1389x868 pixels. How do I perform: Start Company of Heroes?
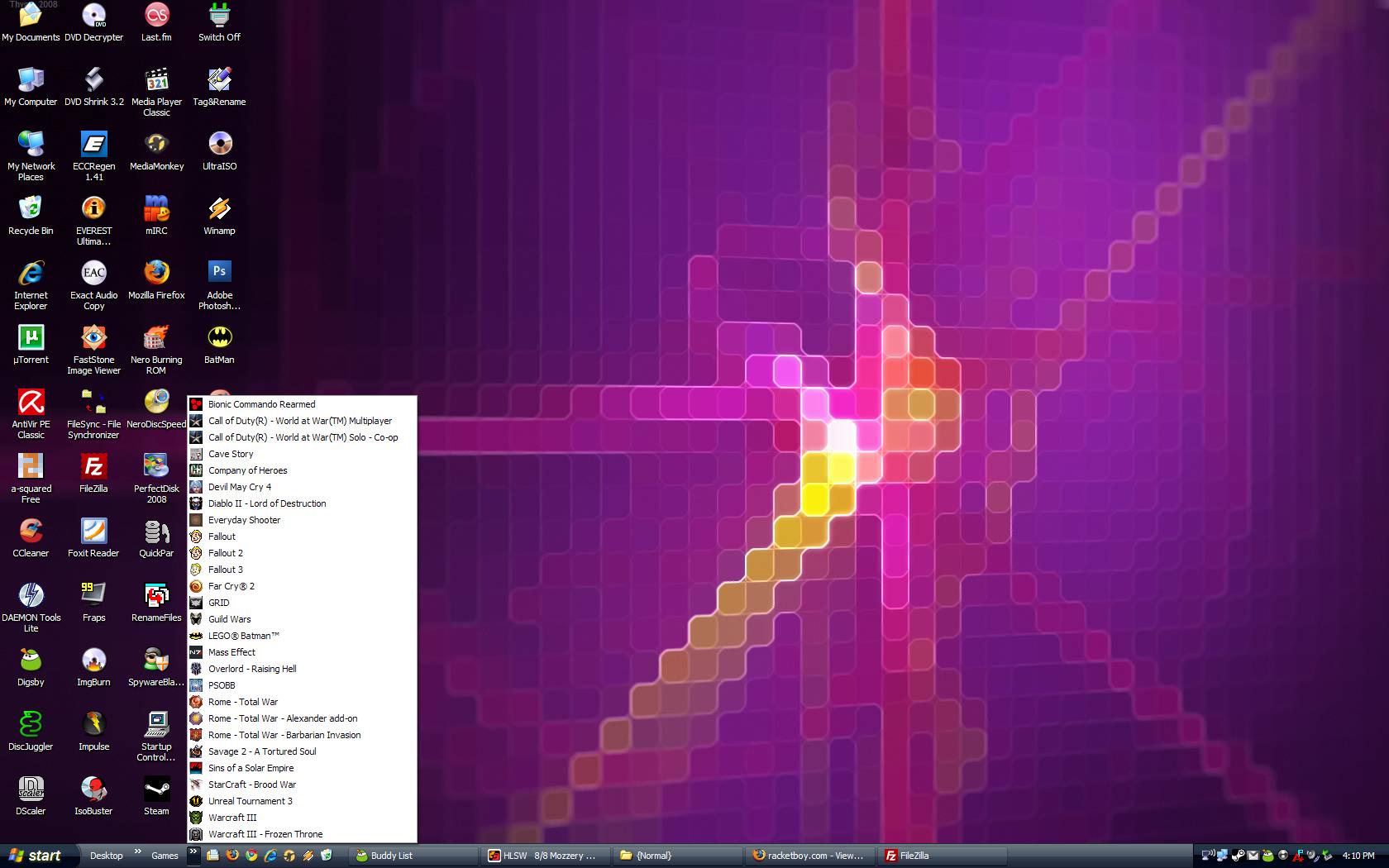(x=303, y=470)
